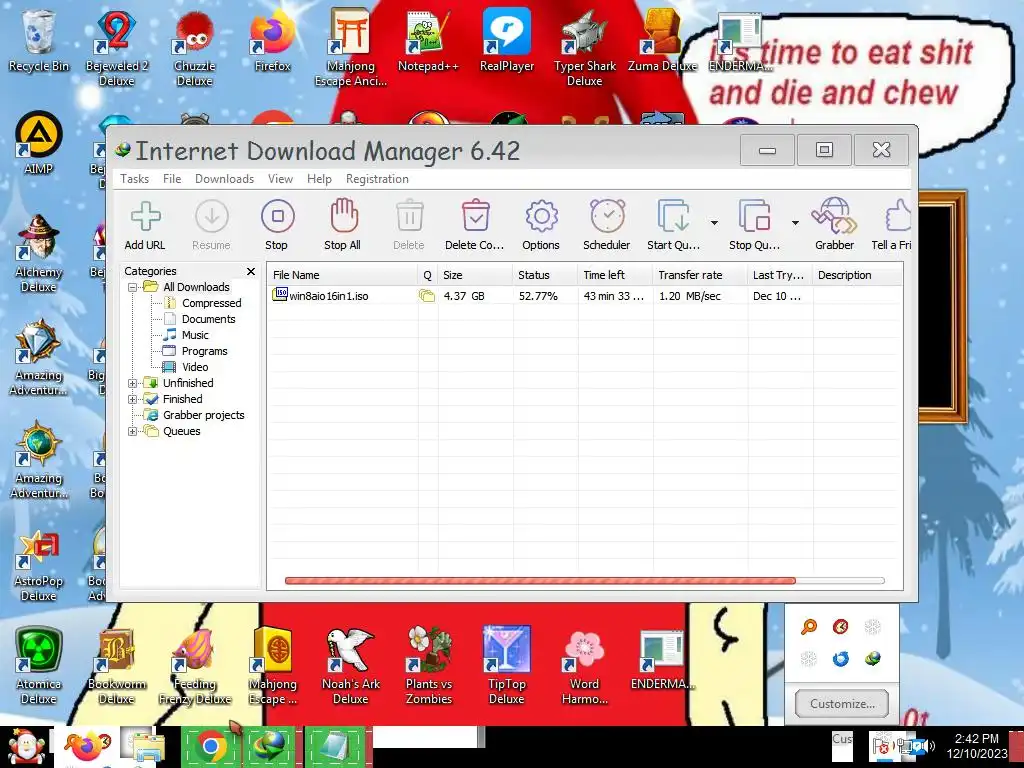Click the Chuzzle Deluxe desktop shortcut
The height and width of the screenshot is (768, 1024).
tap(194, 49)
